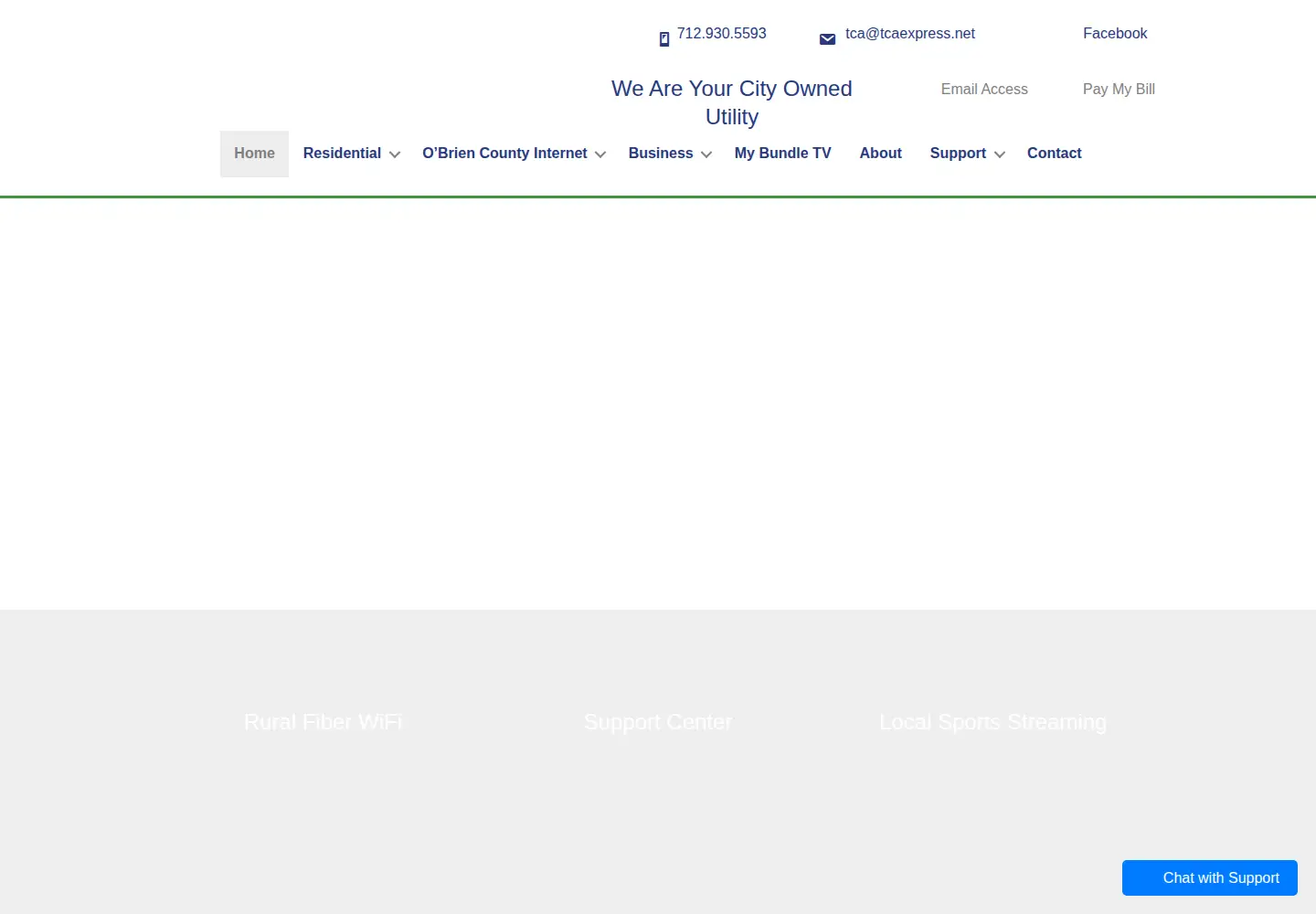The height and width of the screenshot is (914, 1316).
Task: Expand the O'Brien County Internet chevron
Action: coord(600,154)
